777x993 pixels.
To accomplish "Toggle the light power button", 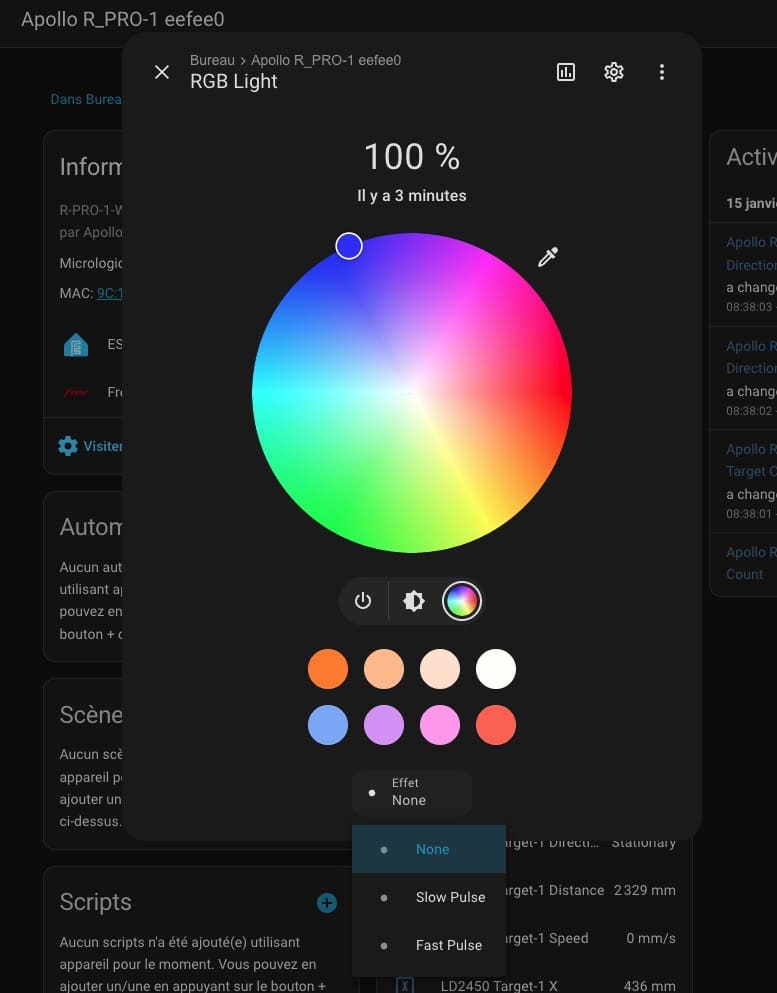I will tap(363, 601).
